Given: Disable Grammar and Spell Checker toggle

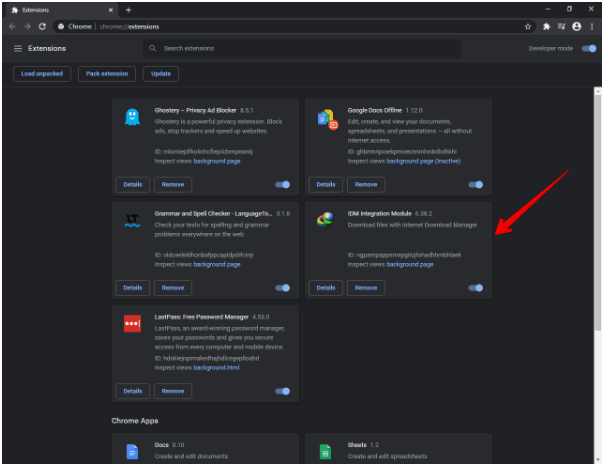Looking at the screenshot, I should 282,288.
